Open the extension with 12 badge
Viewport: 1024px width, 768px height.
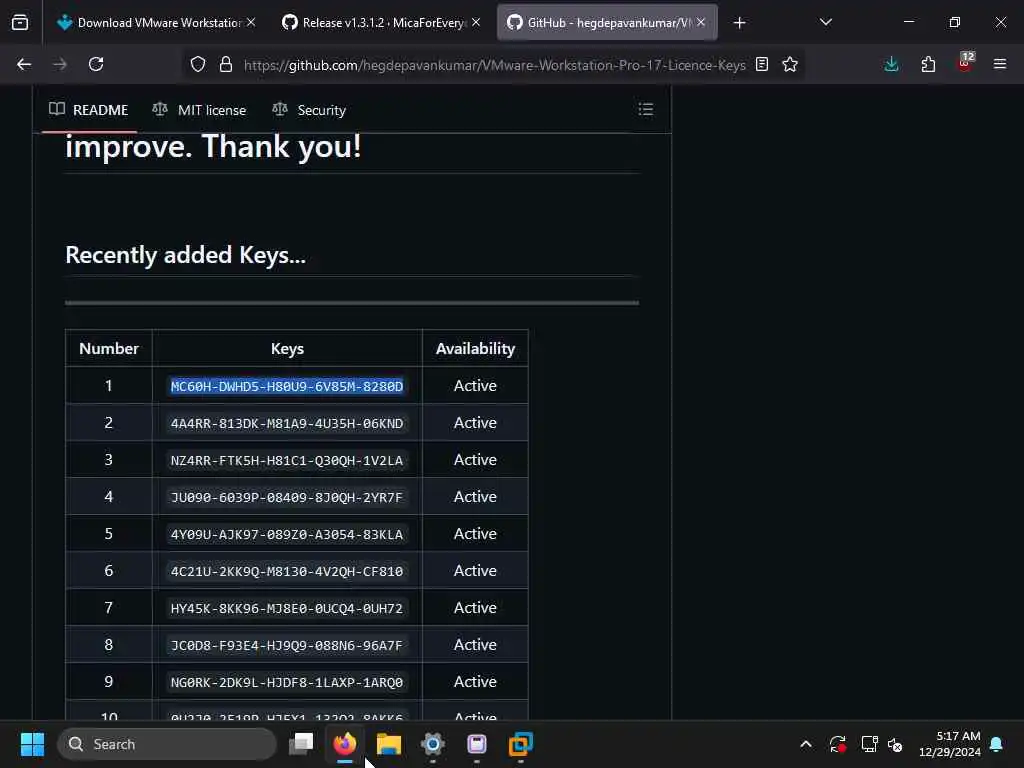965,62
